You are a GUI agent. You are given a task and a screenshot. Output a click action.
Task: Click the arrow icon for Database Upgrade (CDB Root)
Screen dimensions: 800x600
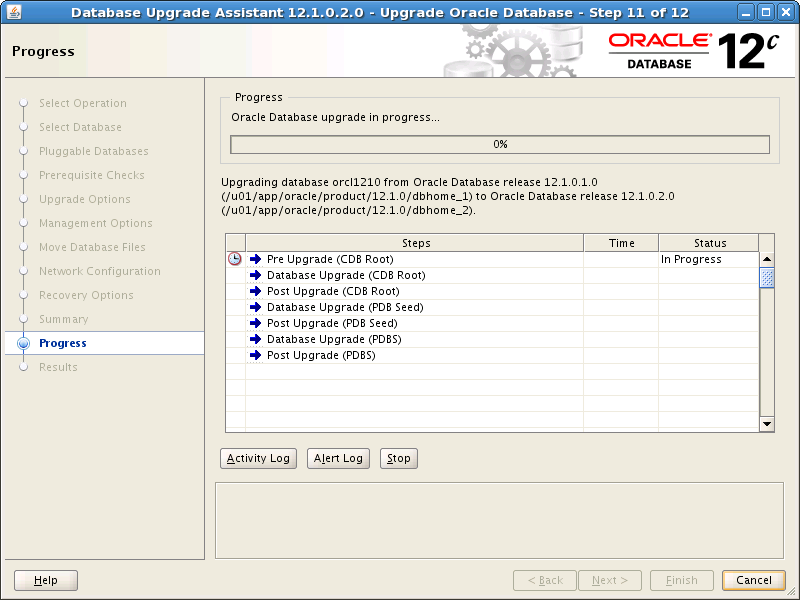[x=255, y=275]
